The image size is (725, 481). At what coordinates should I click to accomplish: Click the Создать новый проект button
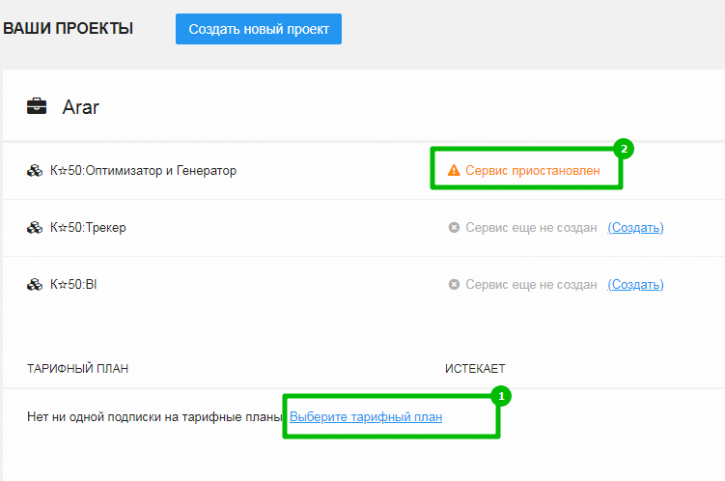(258, 29)
